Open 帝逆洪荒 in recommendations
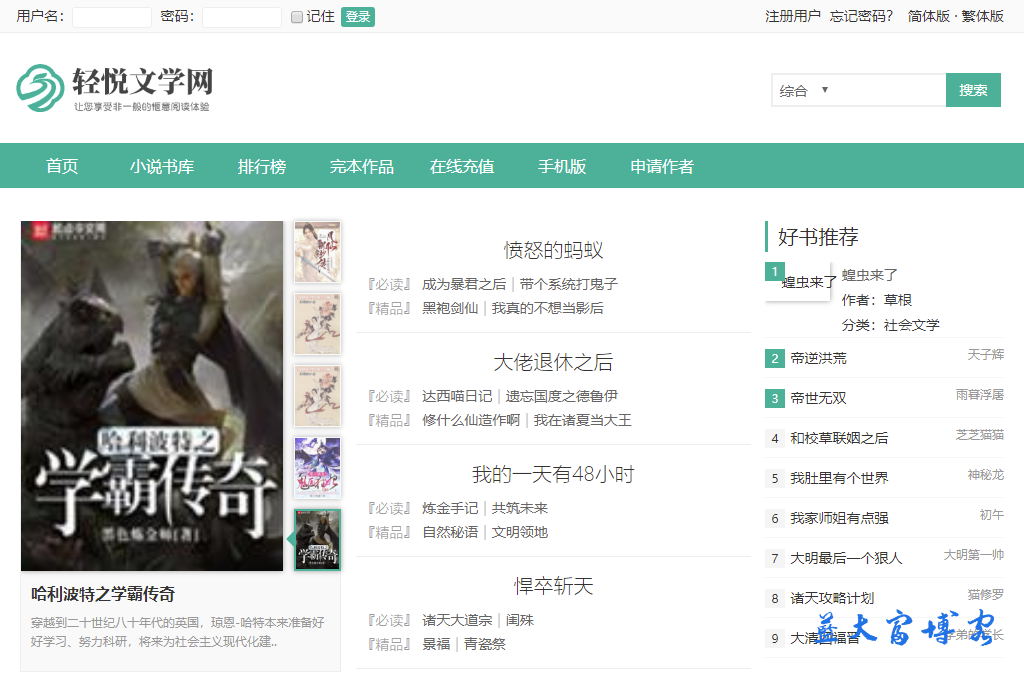1024x676 pixels. (x=818, y=358)
